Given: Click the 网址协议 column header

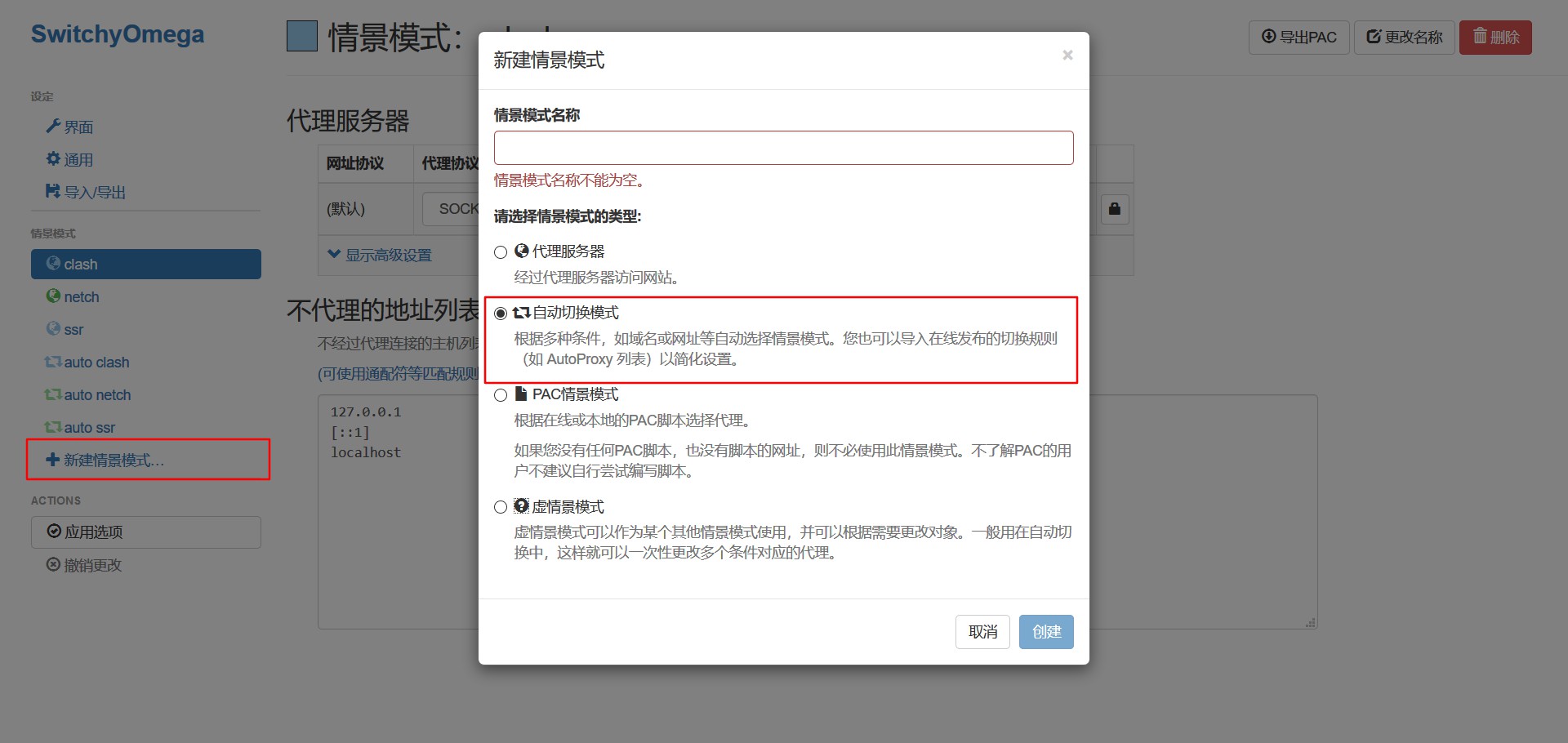Looking at the screenshot, I should pos(355,163).
